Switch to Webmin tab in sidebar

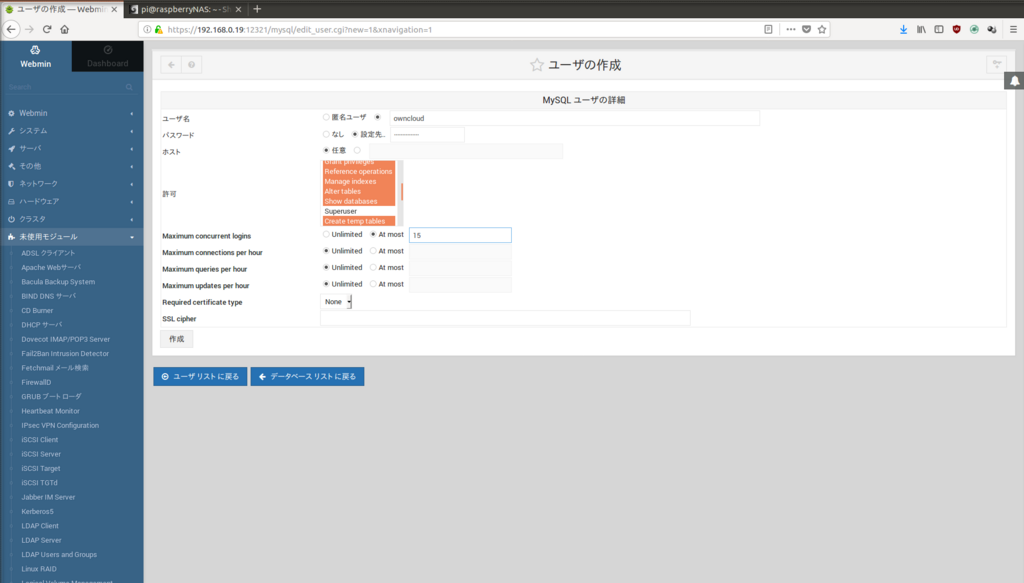pos(36,57)
